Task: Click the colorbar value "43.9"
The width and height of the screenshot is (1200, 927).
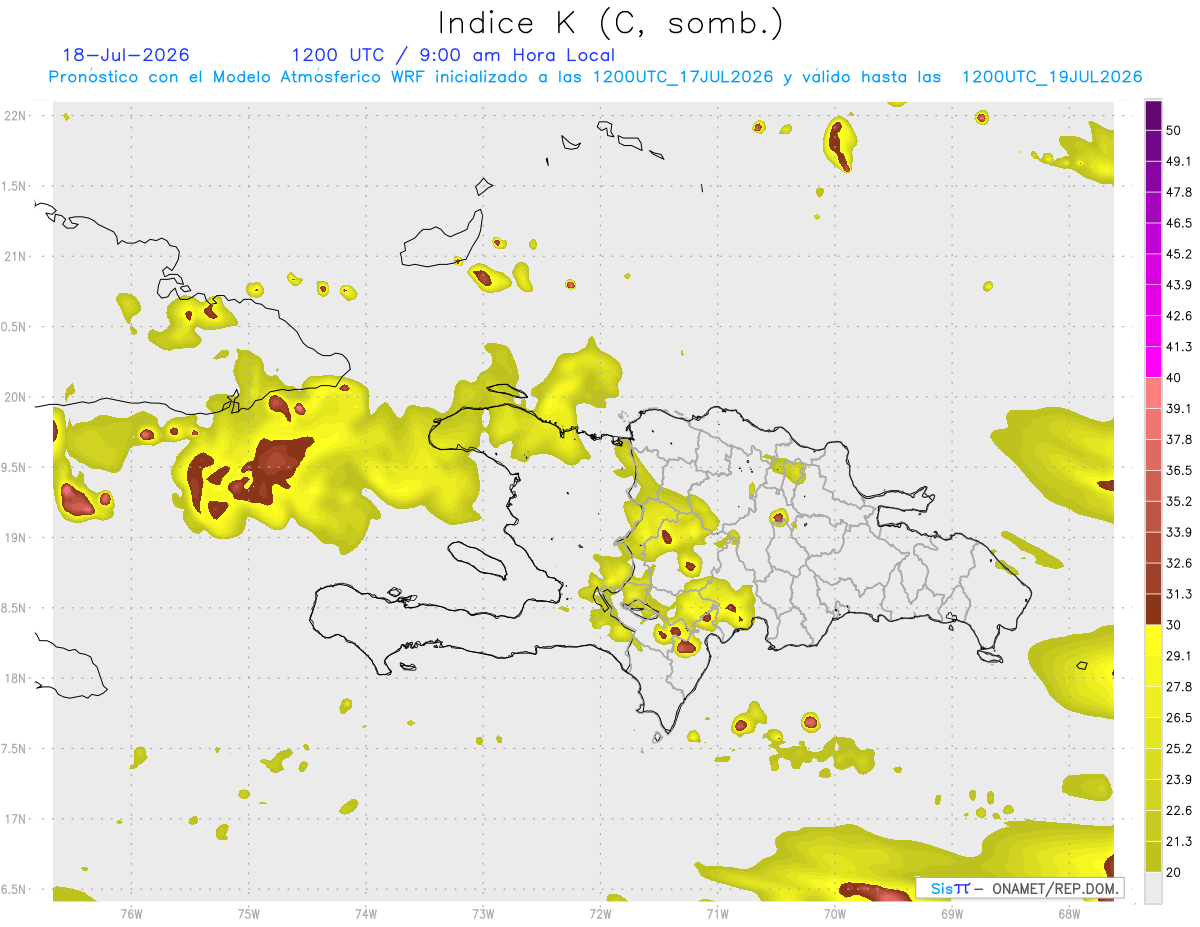Action: pyautogui.click(x=1179, y=285)
